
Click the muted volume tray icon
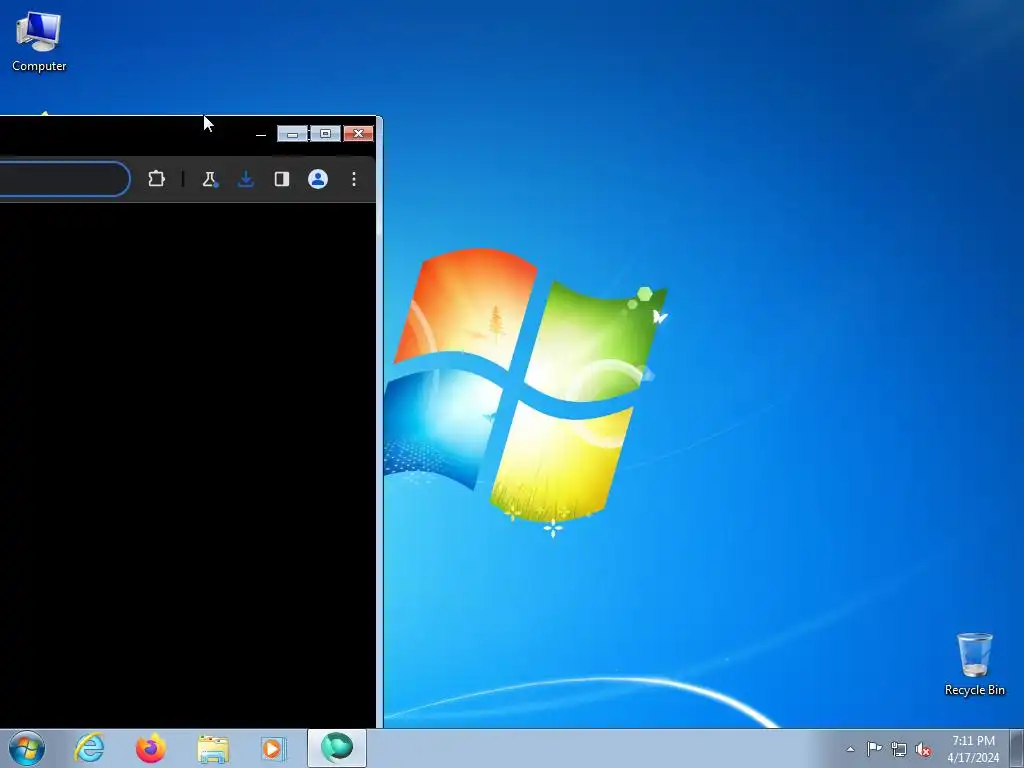point(923,750)
